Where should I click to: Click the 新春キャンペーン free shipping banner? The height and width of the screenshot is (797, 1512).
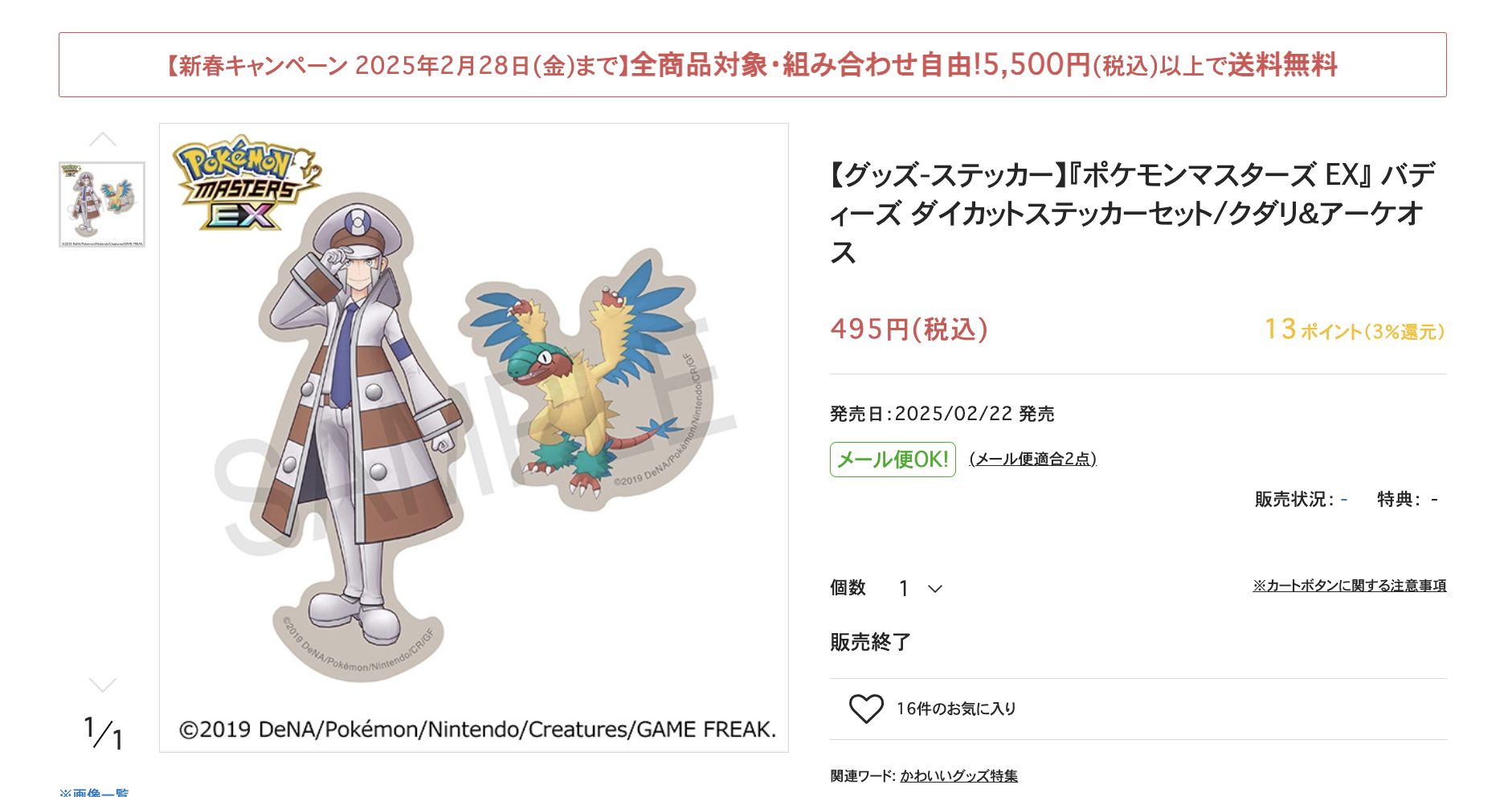click(x=753, y=65)
